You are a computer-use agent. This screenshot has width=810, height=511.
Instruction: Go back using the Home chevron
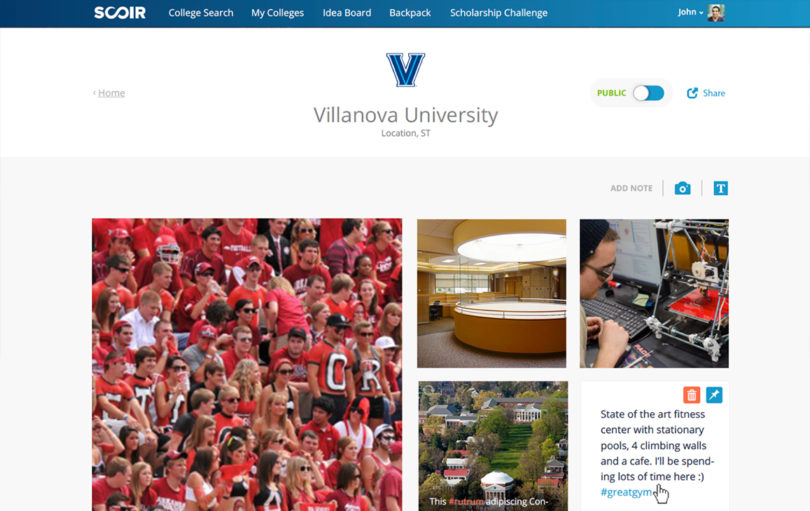pyautogui.click(x=95, y=93)
